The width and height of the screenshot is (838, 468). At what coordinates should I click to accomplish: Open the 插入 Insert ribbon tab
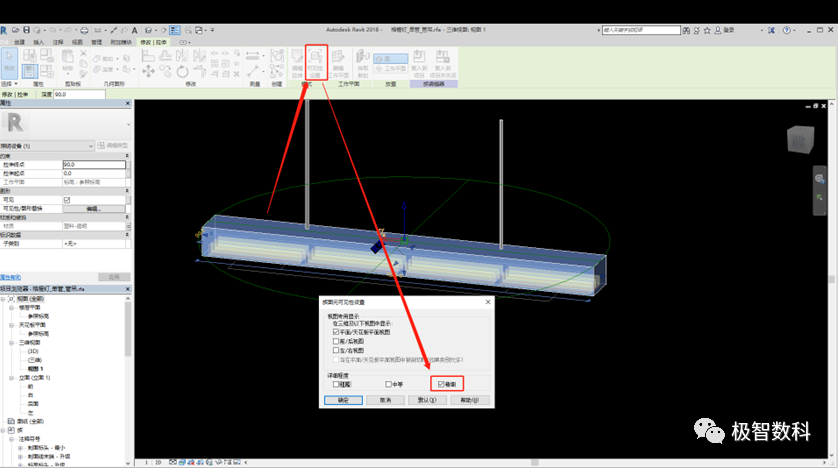point(38,42)
